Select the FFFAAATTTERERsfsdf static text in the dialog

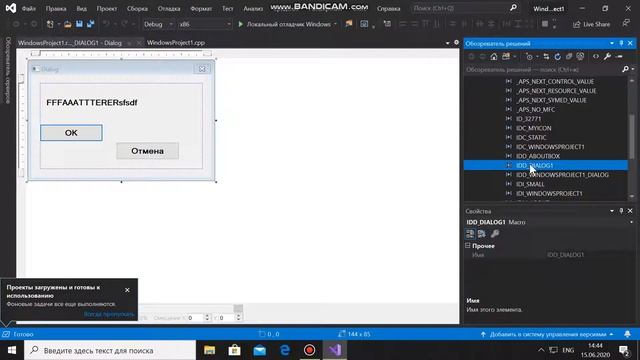92,102
